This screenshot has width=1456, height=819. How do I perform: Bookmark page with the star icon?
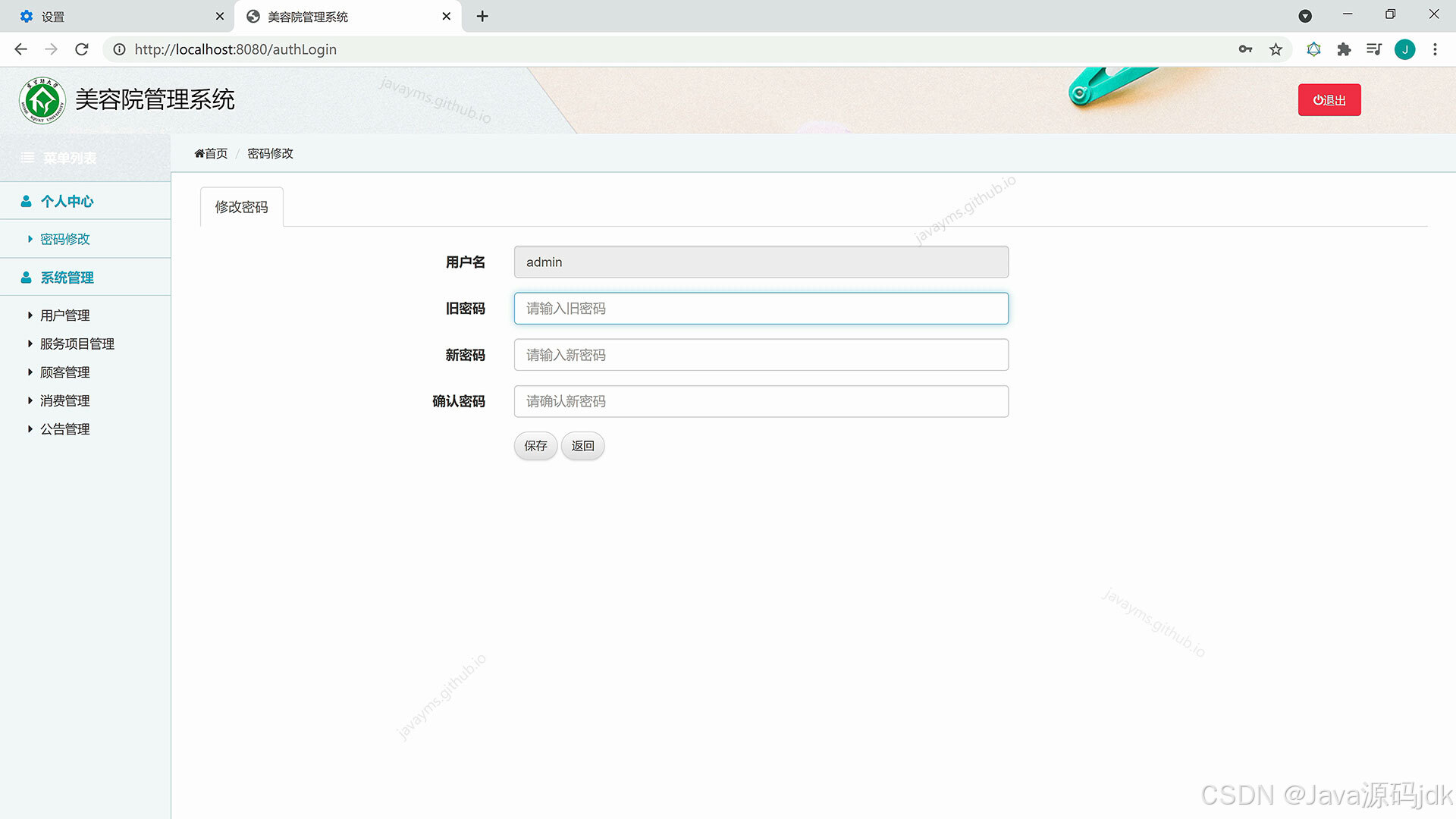pos(1276,49)
